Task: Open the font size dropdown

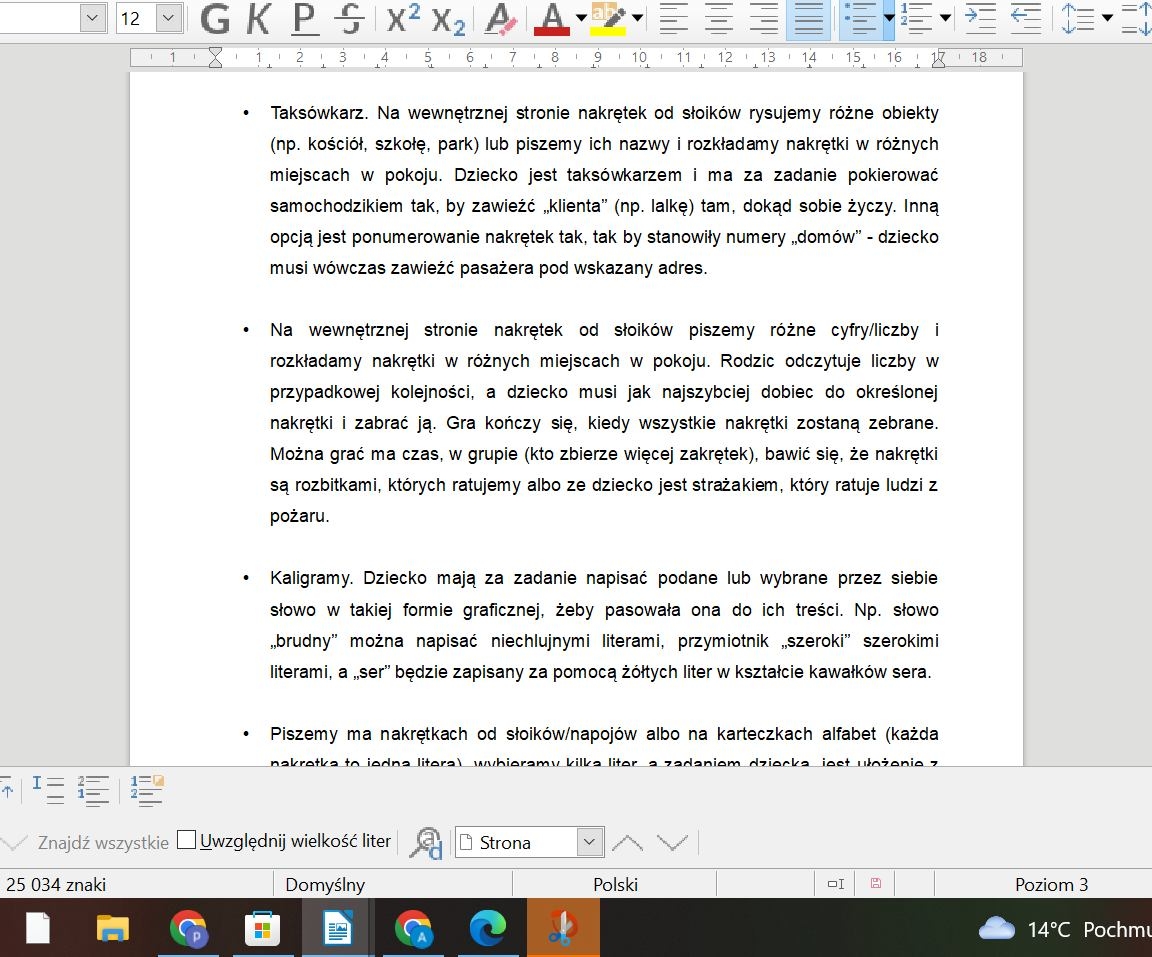Action: [169, 18]
